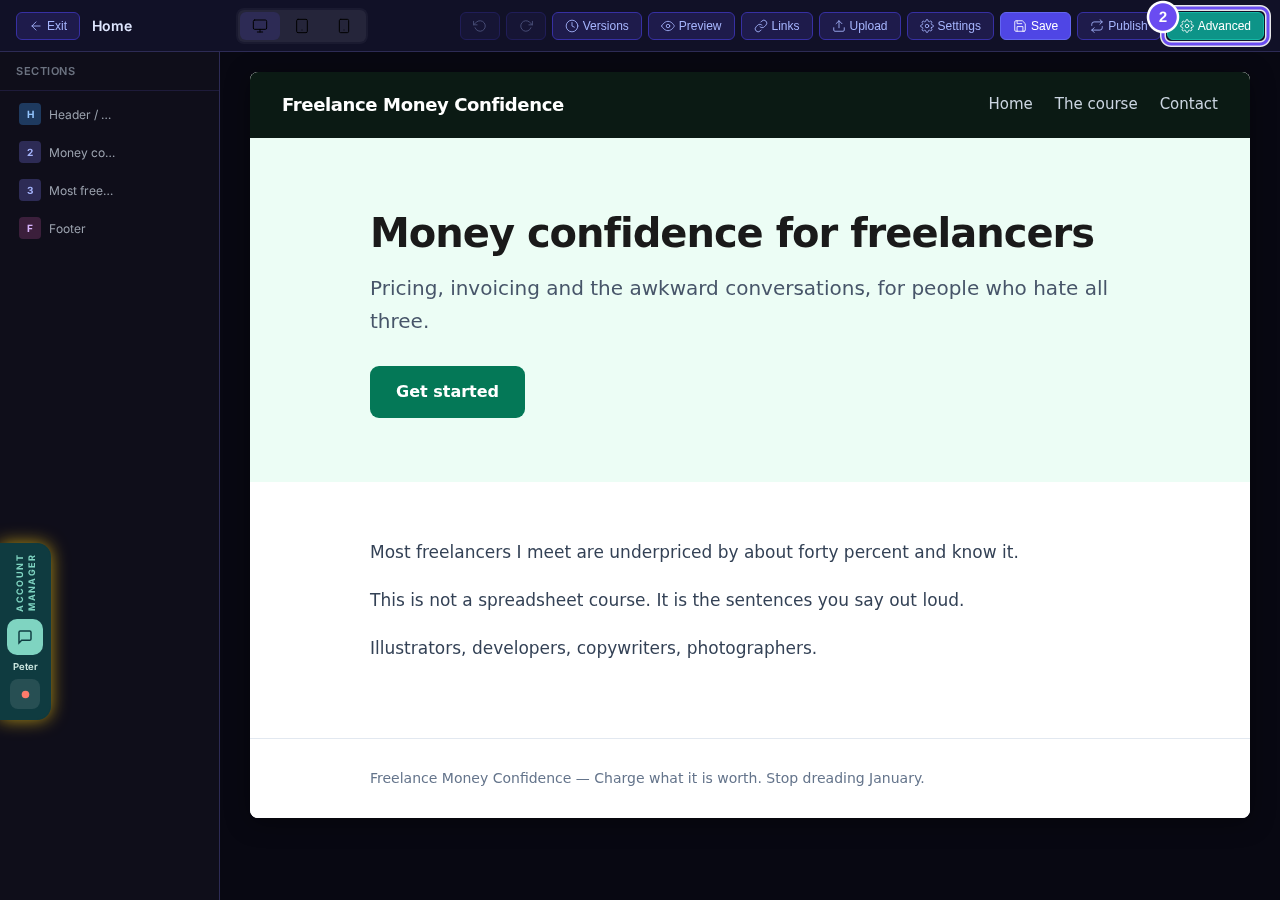Select the Money co... section
Image resolution: width=1280 pixels, height=900 pixels.
tap(109, 152)
